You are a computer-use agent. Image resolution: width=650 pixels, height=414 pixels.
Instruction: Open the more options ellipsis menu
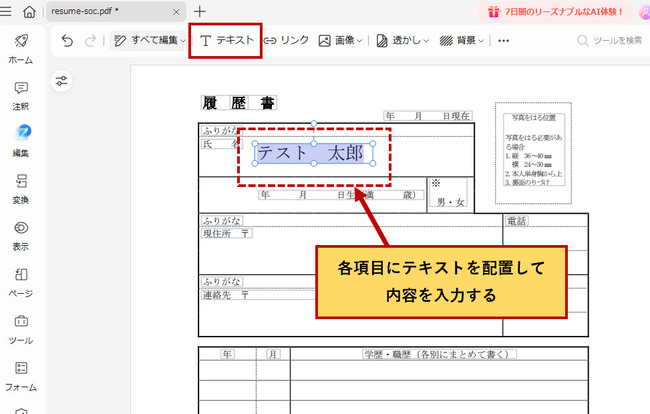point(503,41)
